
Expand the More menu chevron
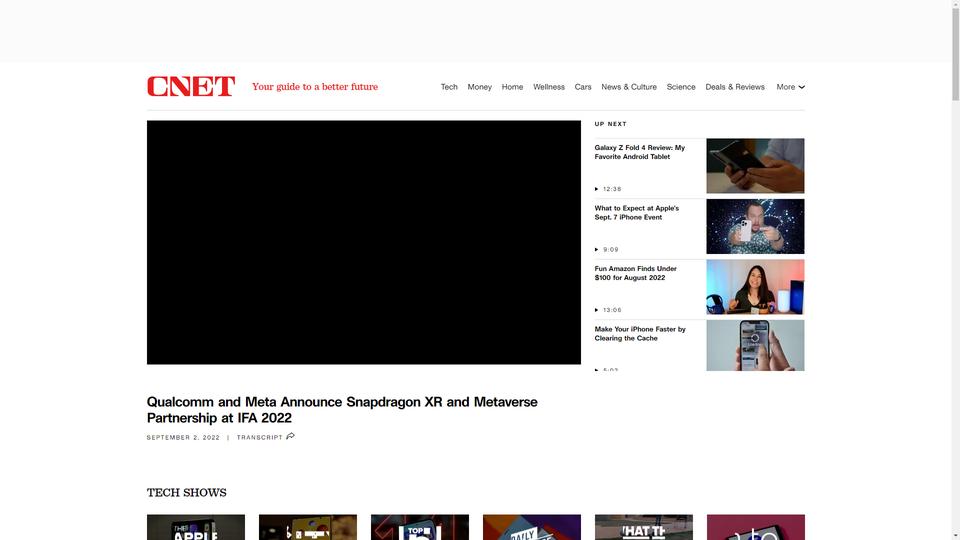click(x=801, y=87)
